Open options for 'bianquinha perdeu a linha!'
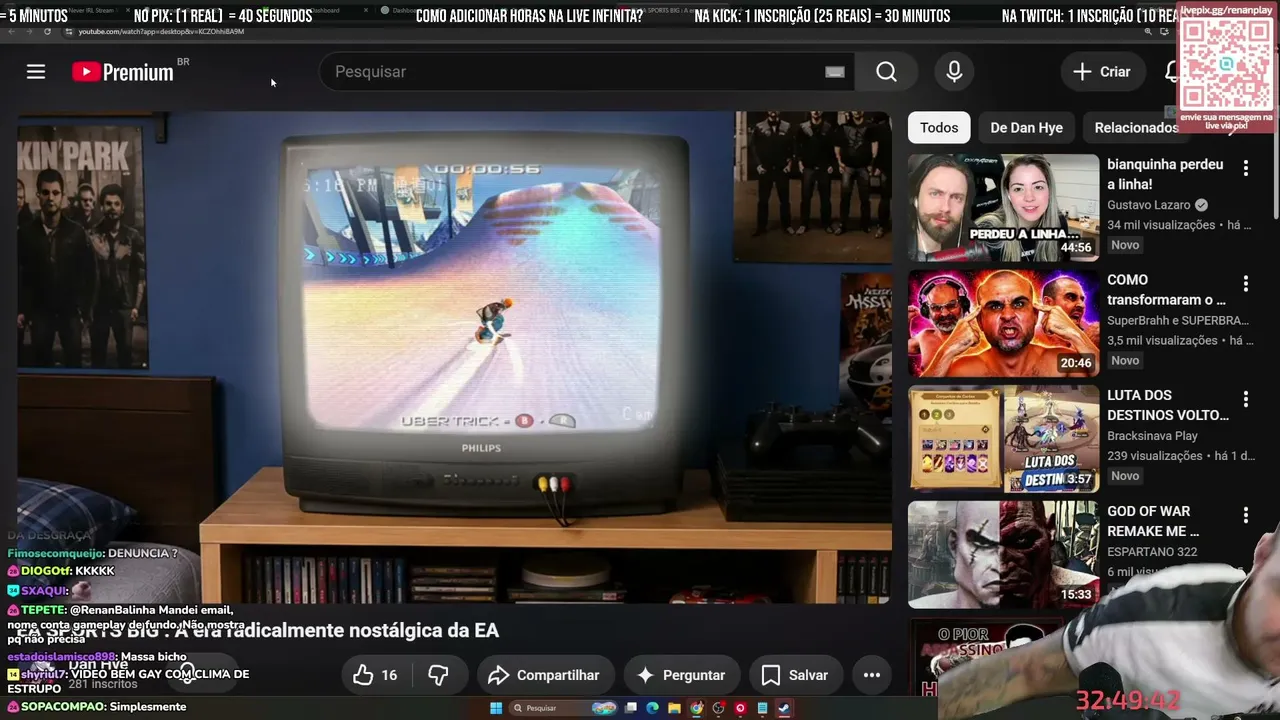Image resolution: width=1280 pixels, height=720 pixels. point(1246,169)
